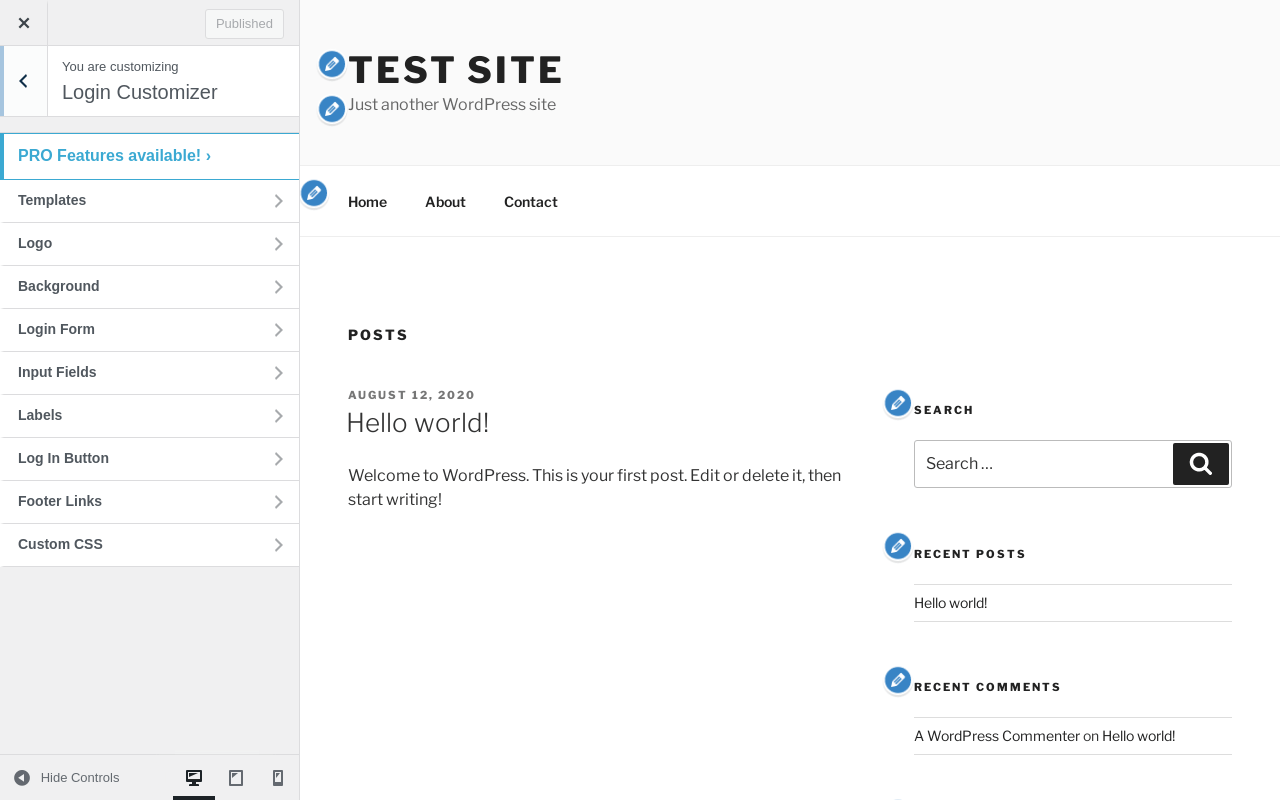Click the edit pencil for Recent Posts widget
1280x800 pixels.
pos(898,546)
